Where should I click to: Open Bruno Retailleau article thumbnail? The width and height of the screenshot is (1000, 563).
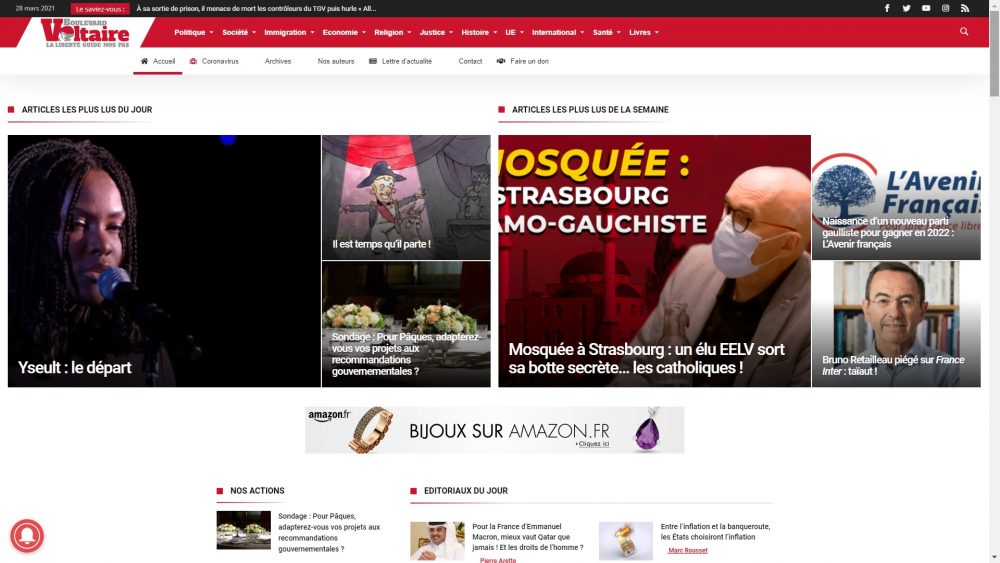pyautogui.click(x=896, y=324)
